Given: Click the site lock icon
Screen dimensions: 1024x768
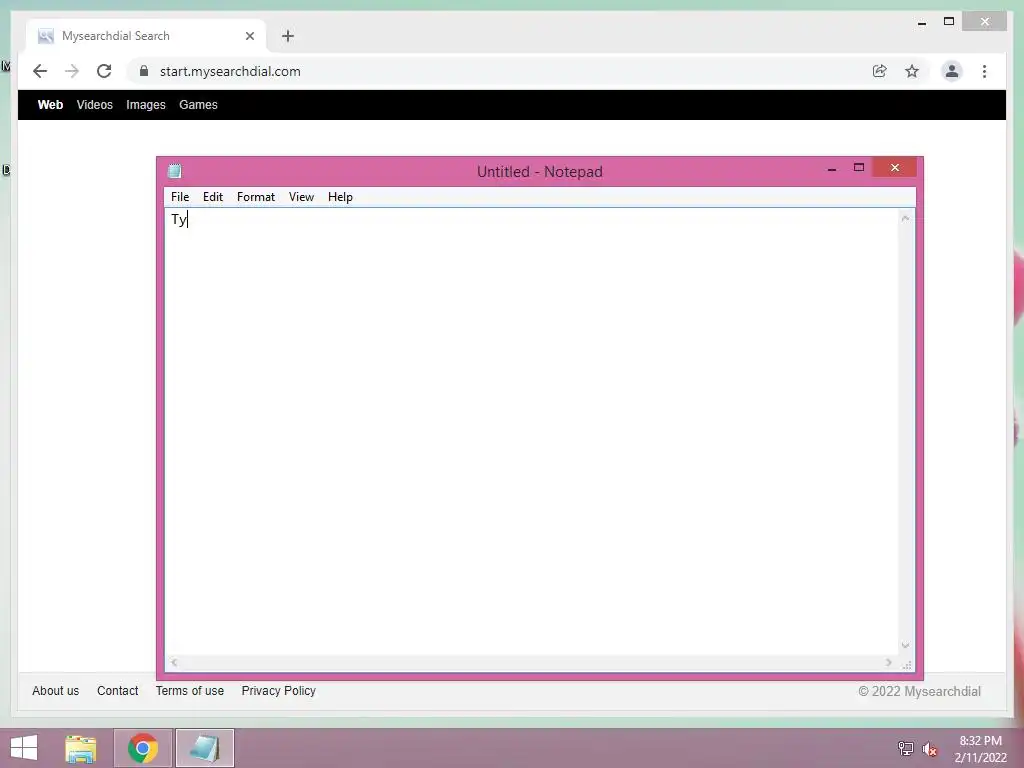Looking at the screenshot, I should (x=144, y=71).
